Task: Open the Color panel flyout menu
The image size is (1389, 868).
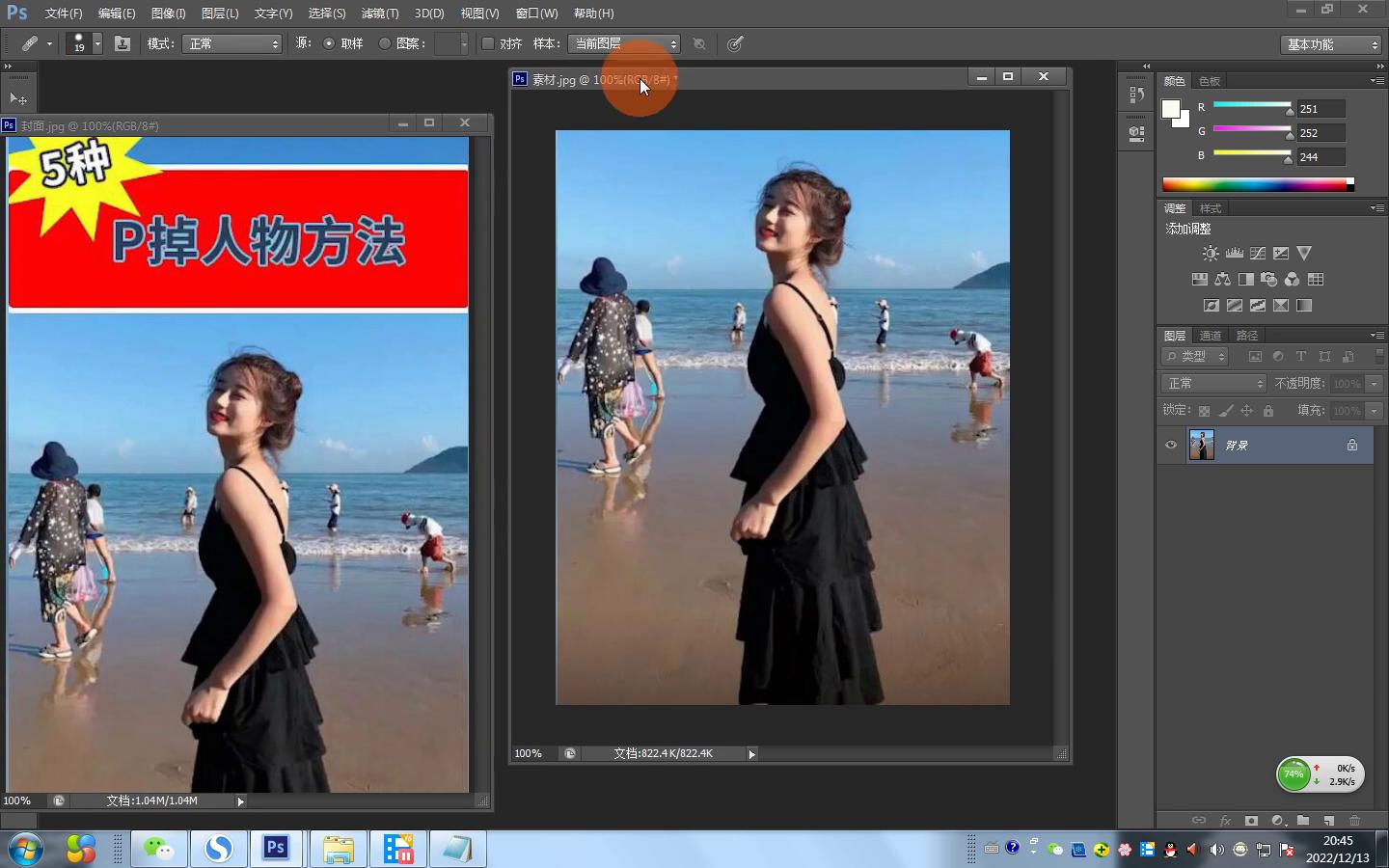Action: point(1376,81)
